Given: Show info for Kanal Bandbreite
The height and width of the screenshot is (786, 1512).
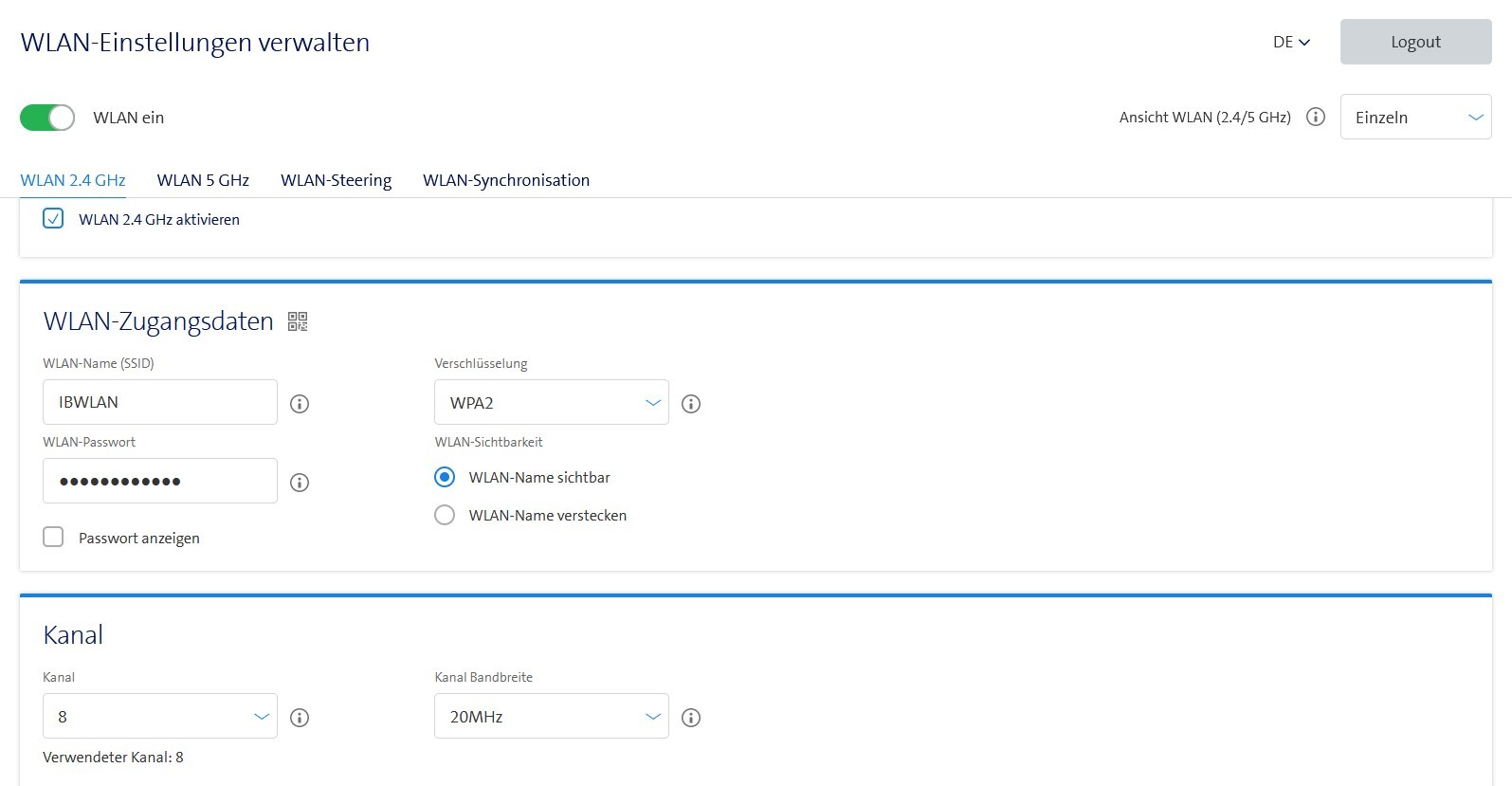Looking at the screenshot, I should pos(691,718).
